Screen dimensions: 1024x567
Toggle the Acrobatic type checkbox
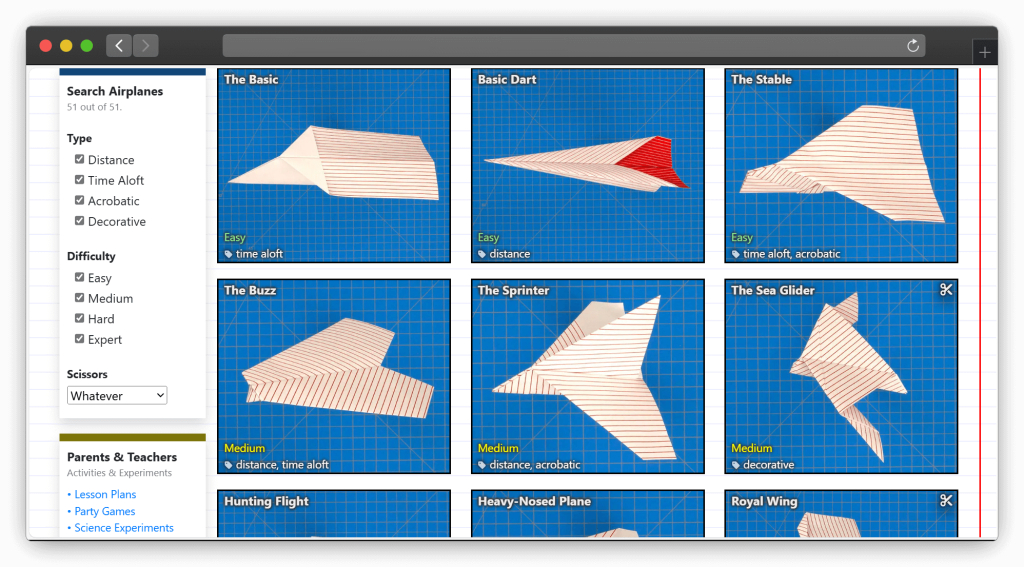pyautogui.click(x=80, y=200)
